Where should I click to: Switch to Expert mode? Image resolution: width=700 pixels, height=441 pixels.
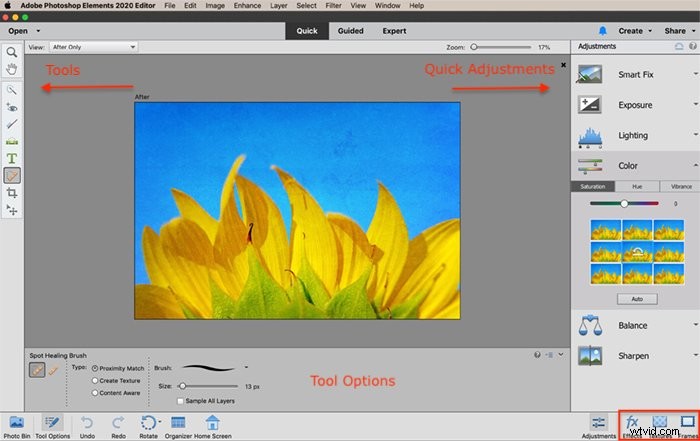pos(394,31)
